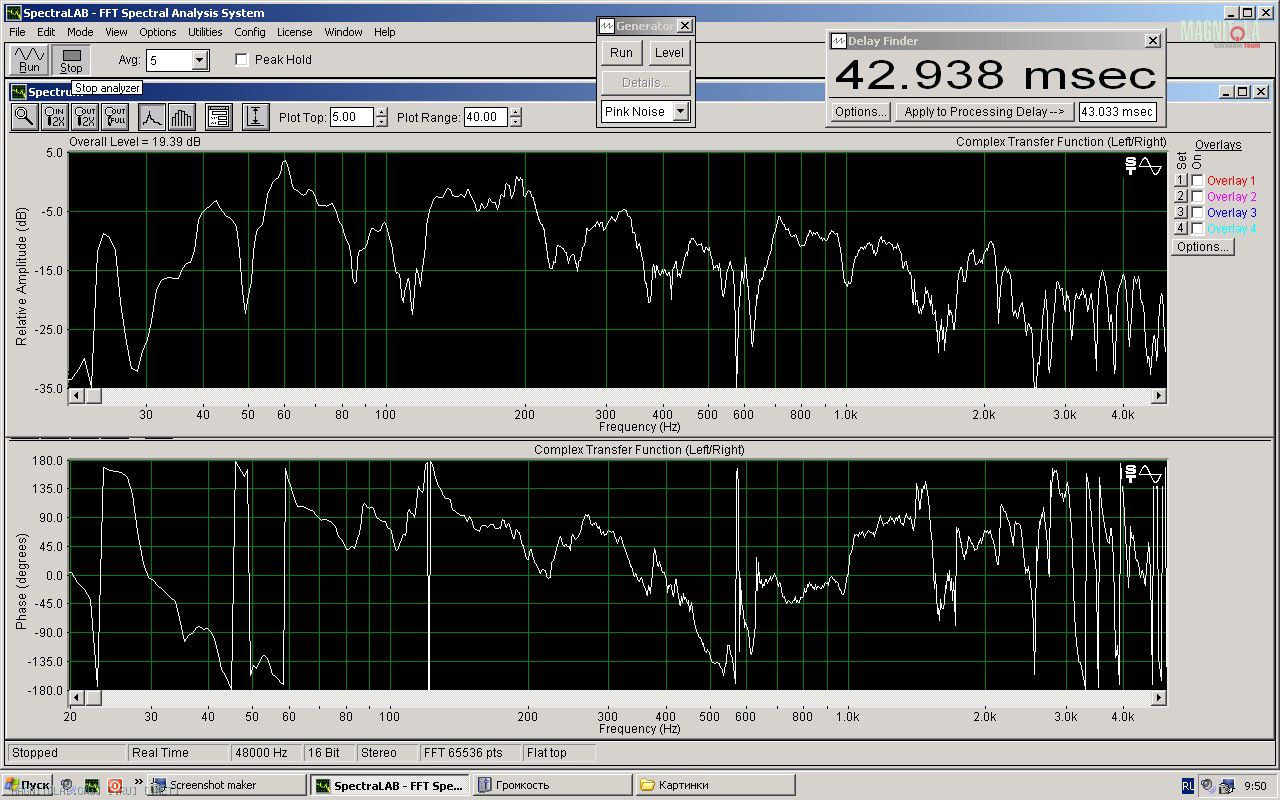Open the Windows Пуск start menu
The width and height of the screenshot is (1280, 800).
pyautogui.click(x=28, y=785)
